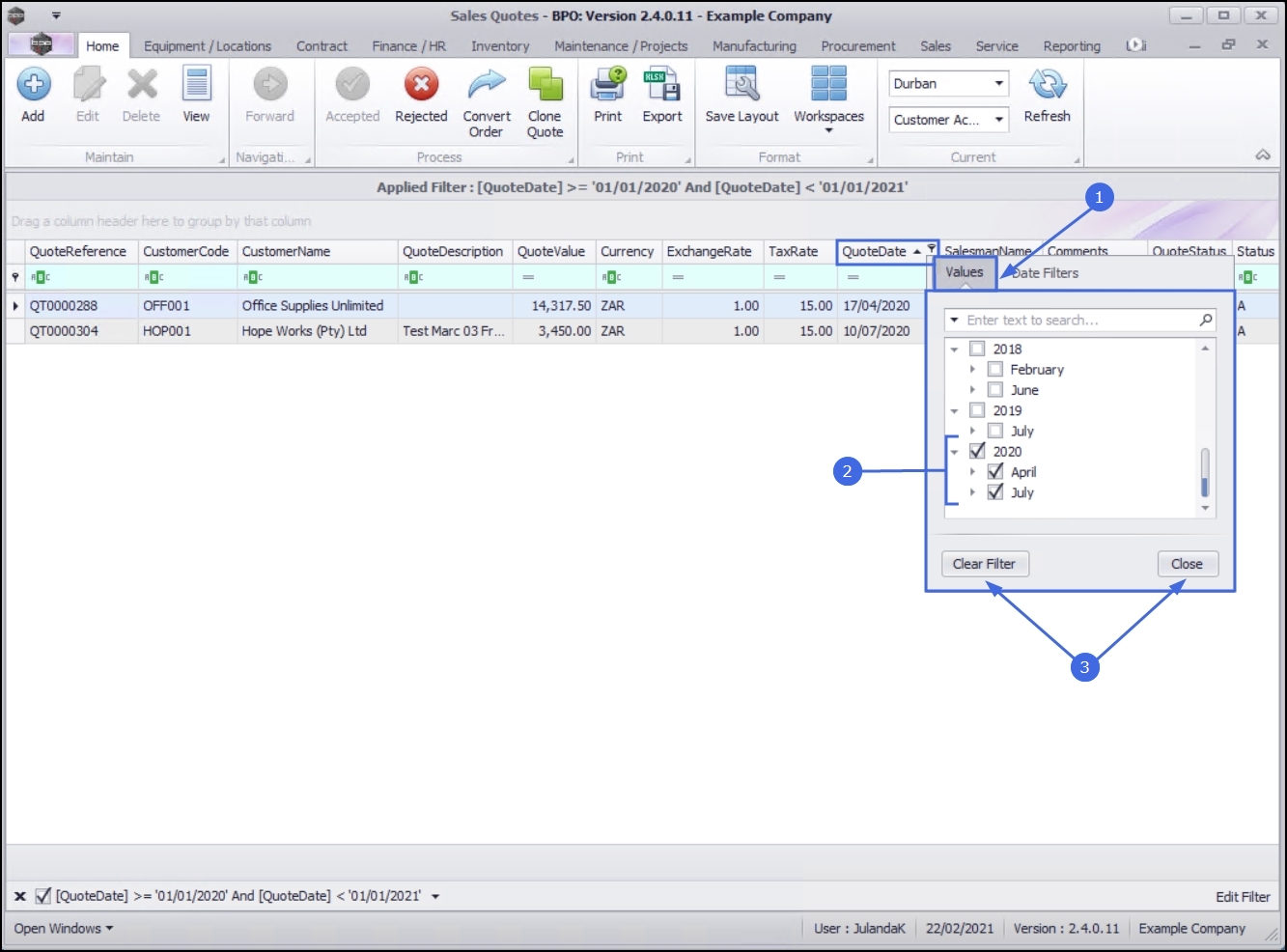
Task: Check the 2018 year checkbox
Action: [977, 349]
